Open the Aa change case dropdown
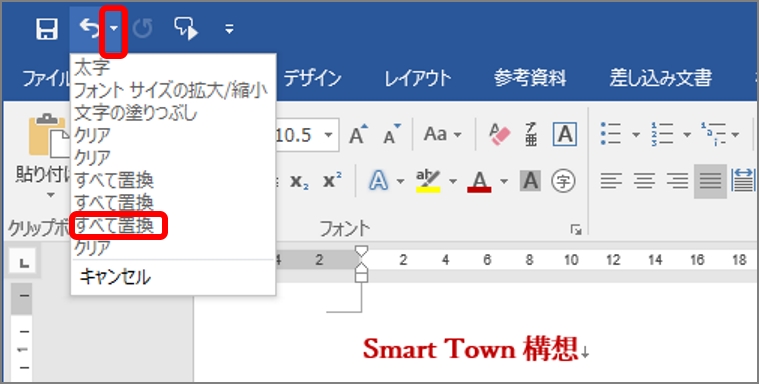The width and height of the screenshot is (759, 384). click(442, 134)
